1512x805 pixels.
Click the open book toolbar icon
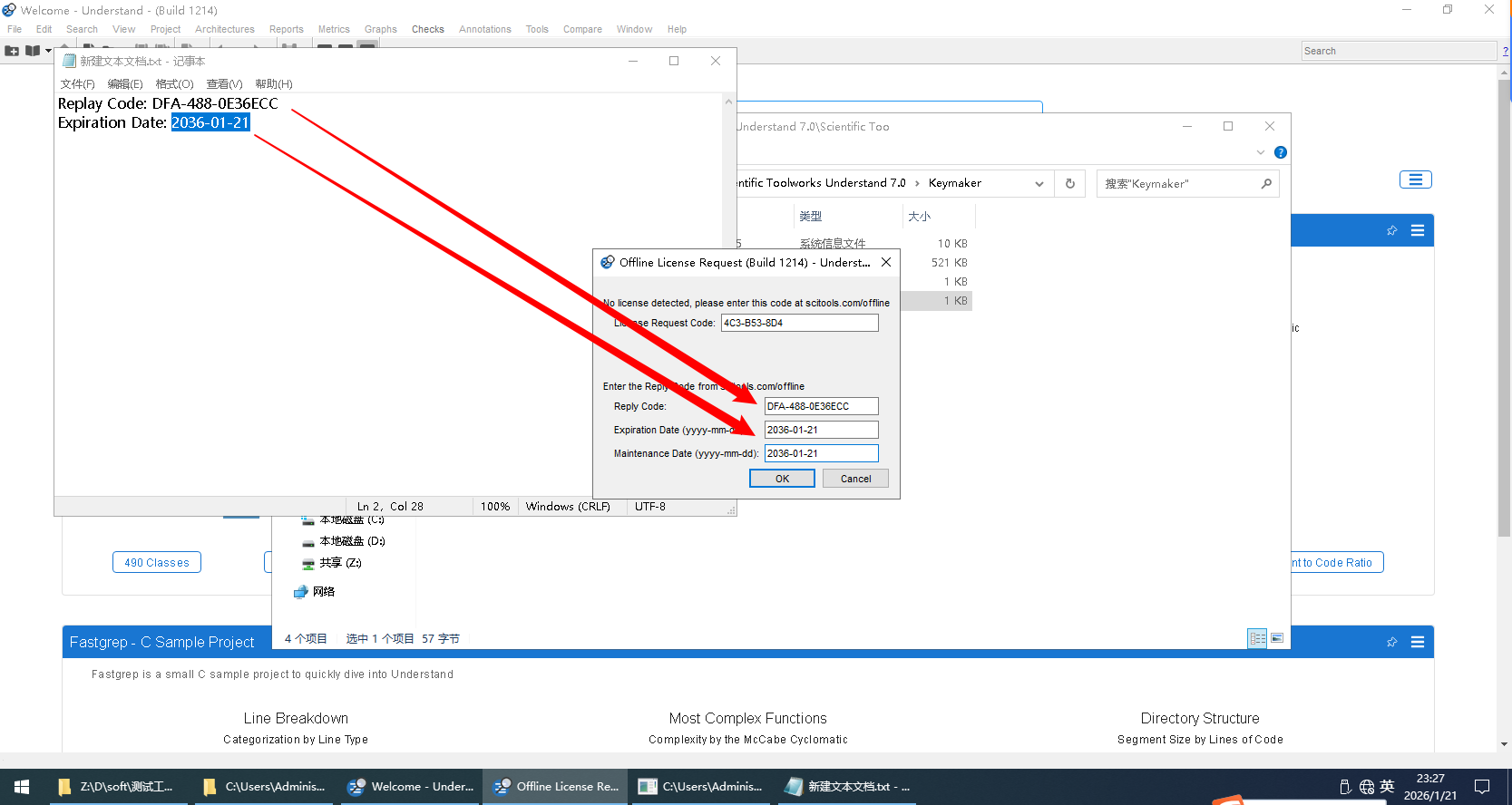pyautogui.click(x=33, y=51)
